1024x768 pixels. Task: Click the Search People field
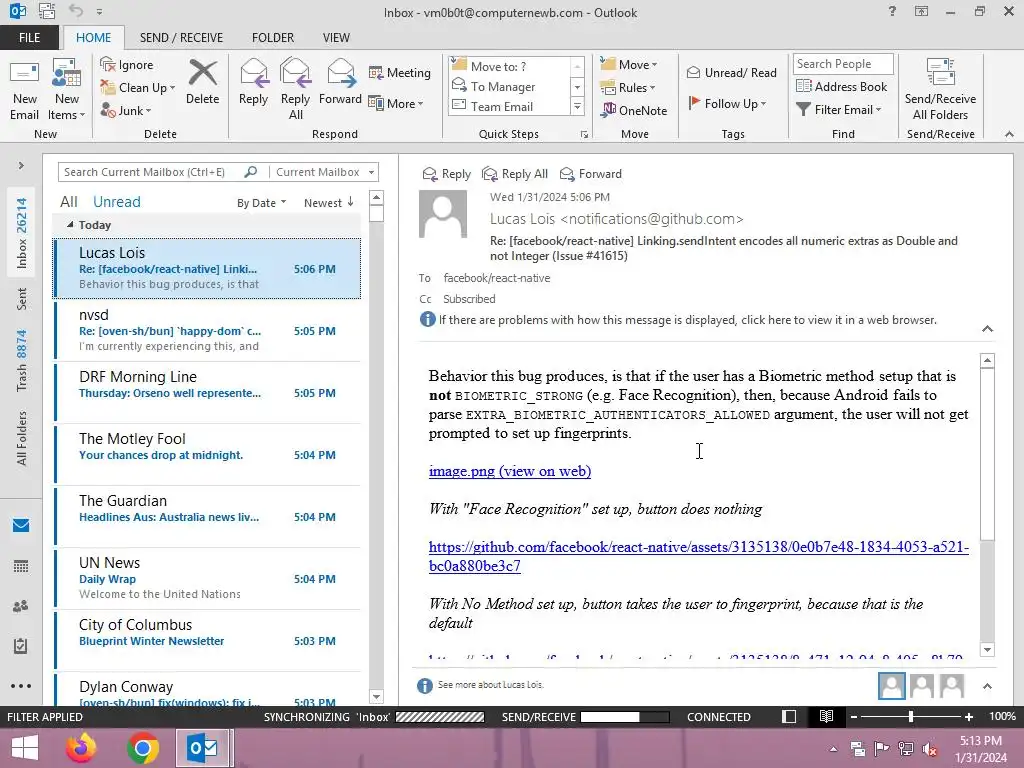tap(842, 63)
